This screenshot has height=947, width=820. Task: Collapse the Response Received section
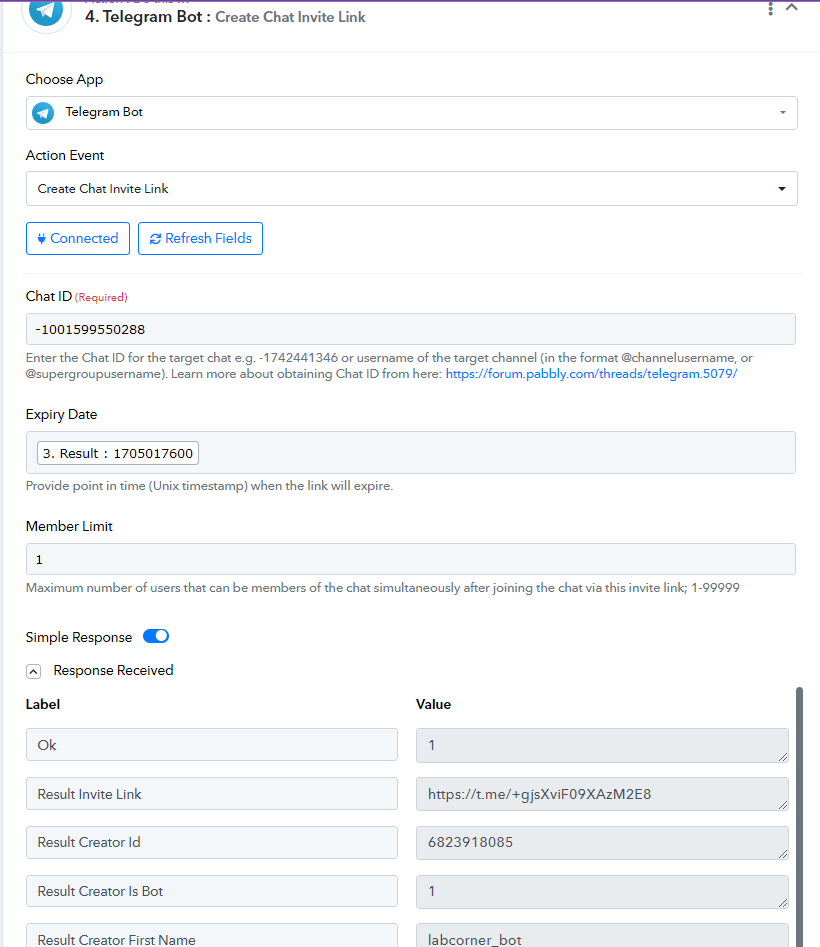(34, 672)
